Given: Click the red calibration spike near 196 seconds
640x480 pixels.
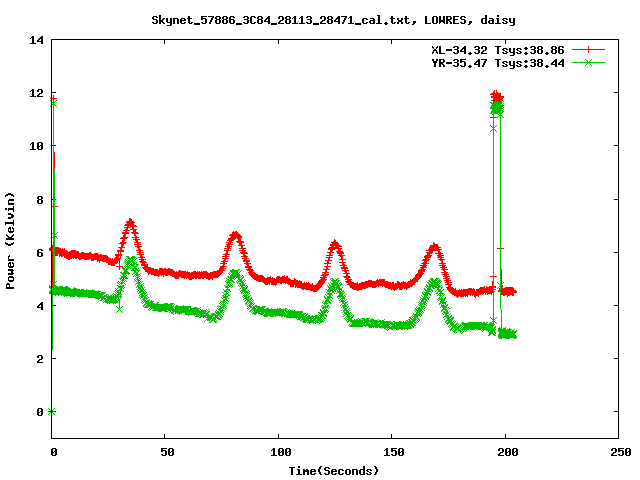Looking at the screenshot, I should [x=497, y=97].
